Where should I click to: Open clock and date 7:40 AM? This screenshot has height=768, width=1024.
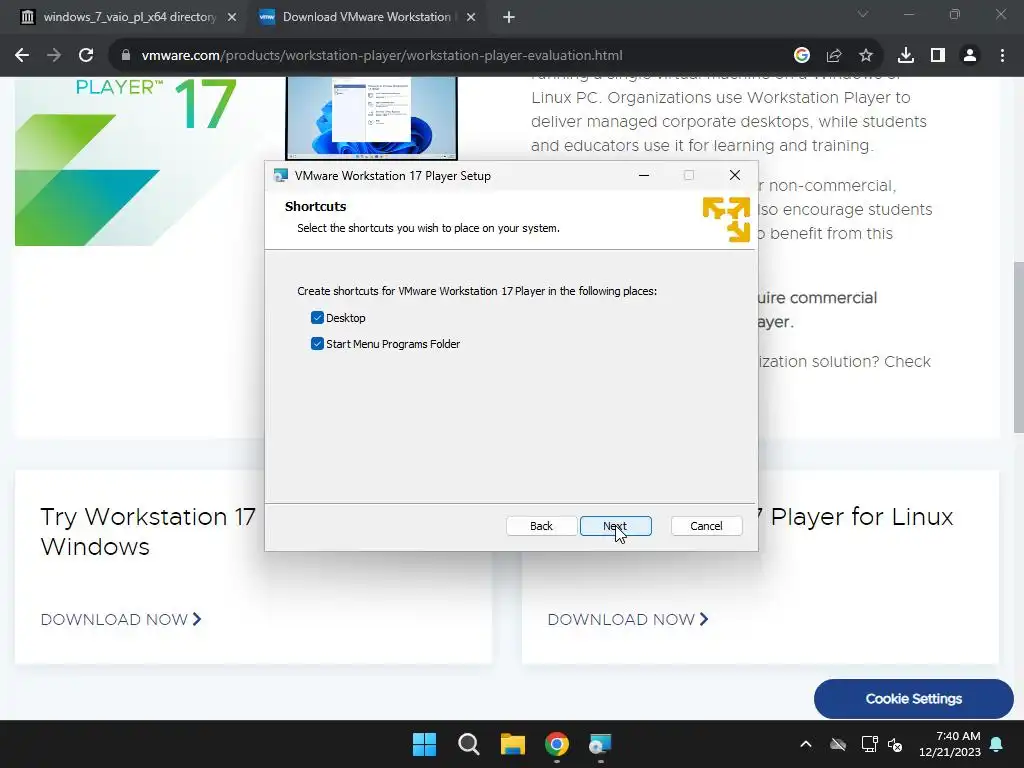click(950, 744)
